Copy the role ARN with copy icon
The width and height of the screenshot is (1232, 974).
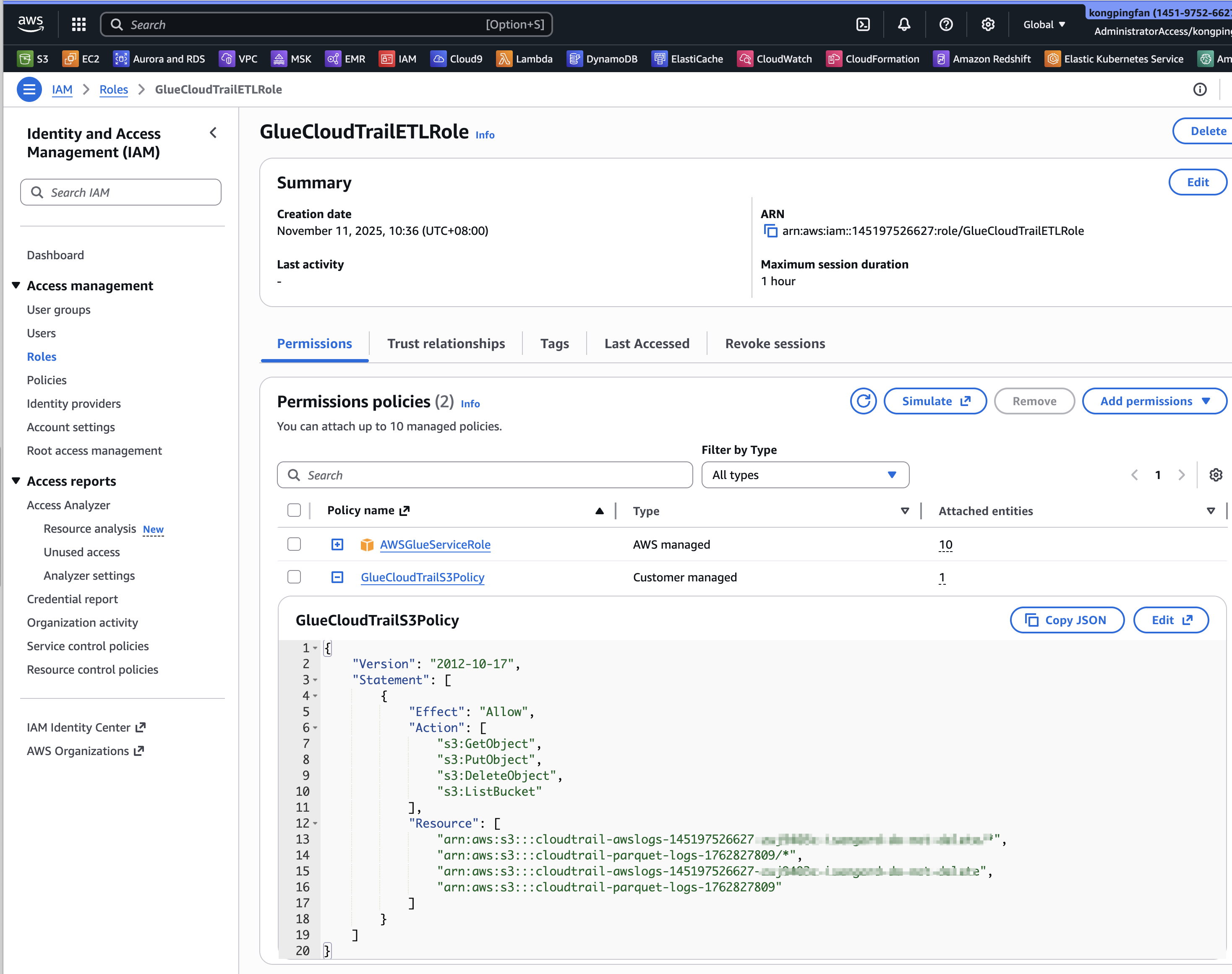point(770,231)
